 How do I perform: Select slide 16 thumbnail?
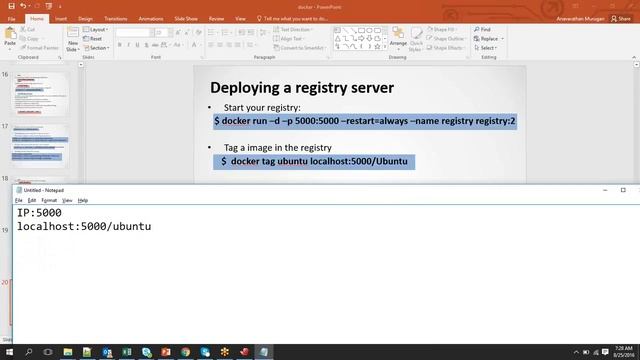coord(40,94)
